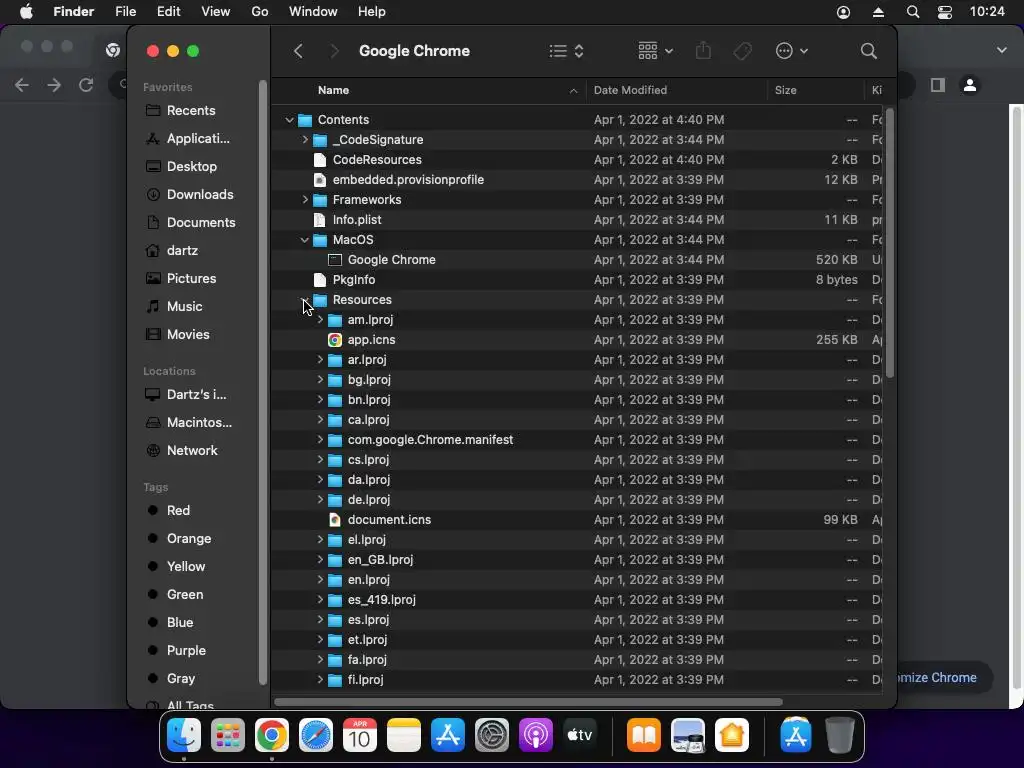Image resolution: width=1024 pixels, height=768 pixels.
Task: Open Home app in the Dock
Action: (731, 735)
